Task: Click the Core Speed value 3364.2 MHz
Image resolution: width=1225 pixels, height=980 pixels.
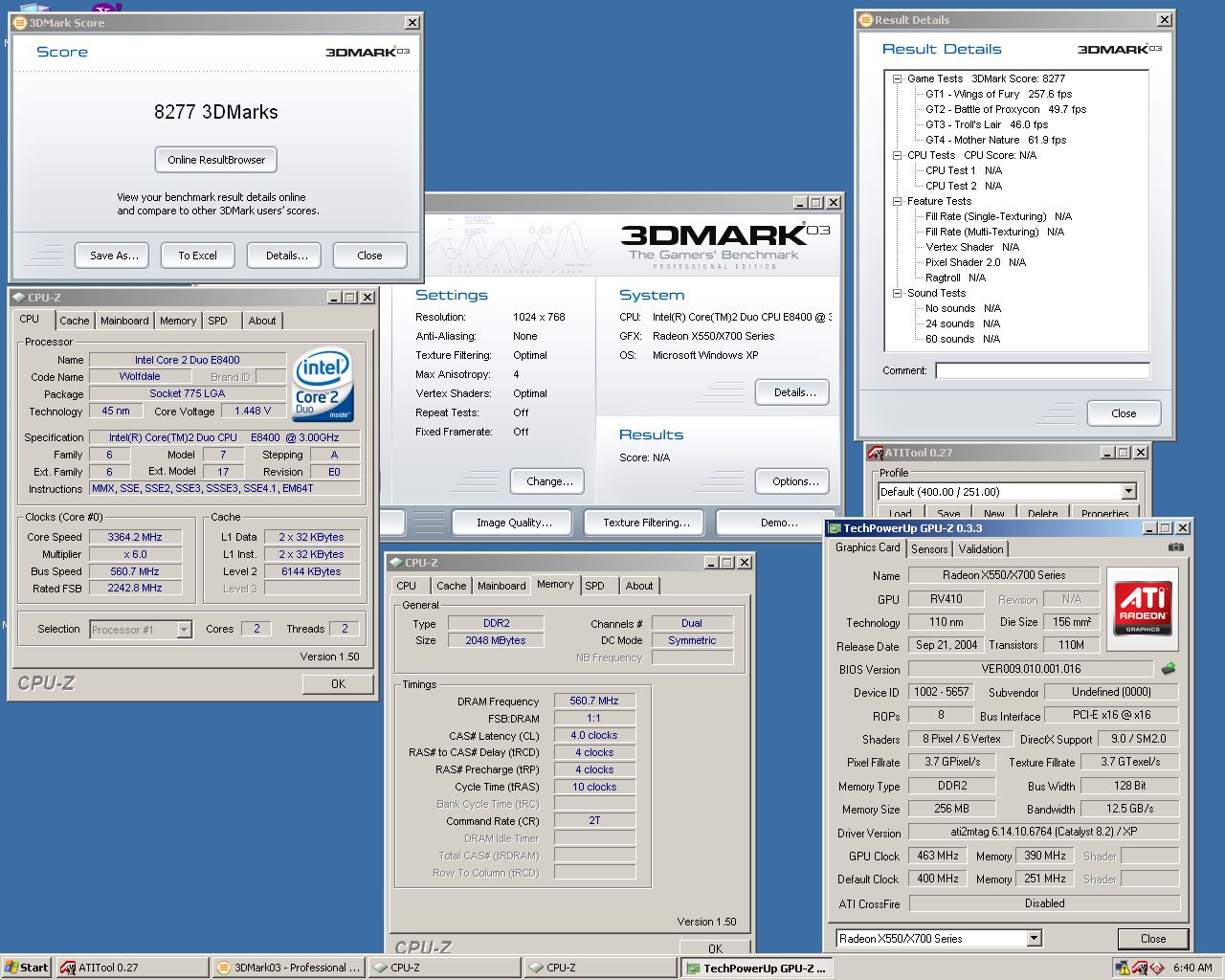Action: point(136,537)
